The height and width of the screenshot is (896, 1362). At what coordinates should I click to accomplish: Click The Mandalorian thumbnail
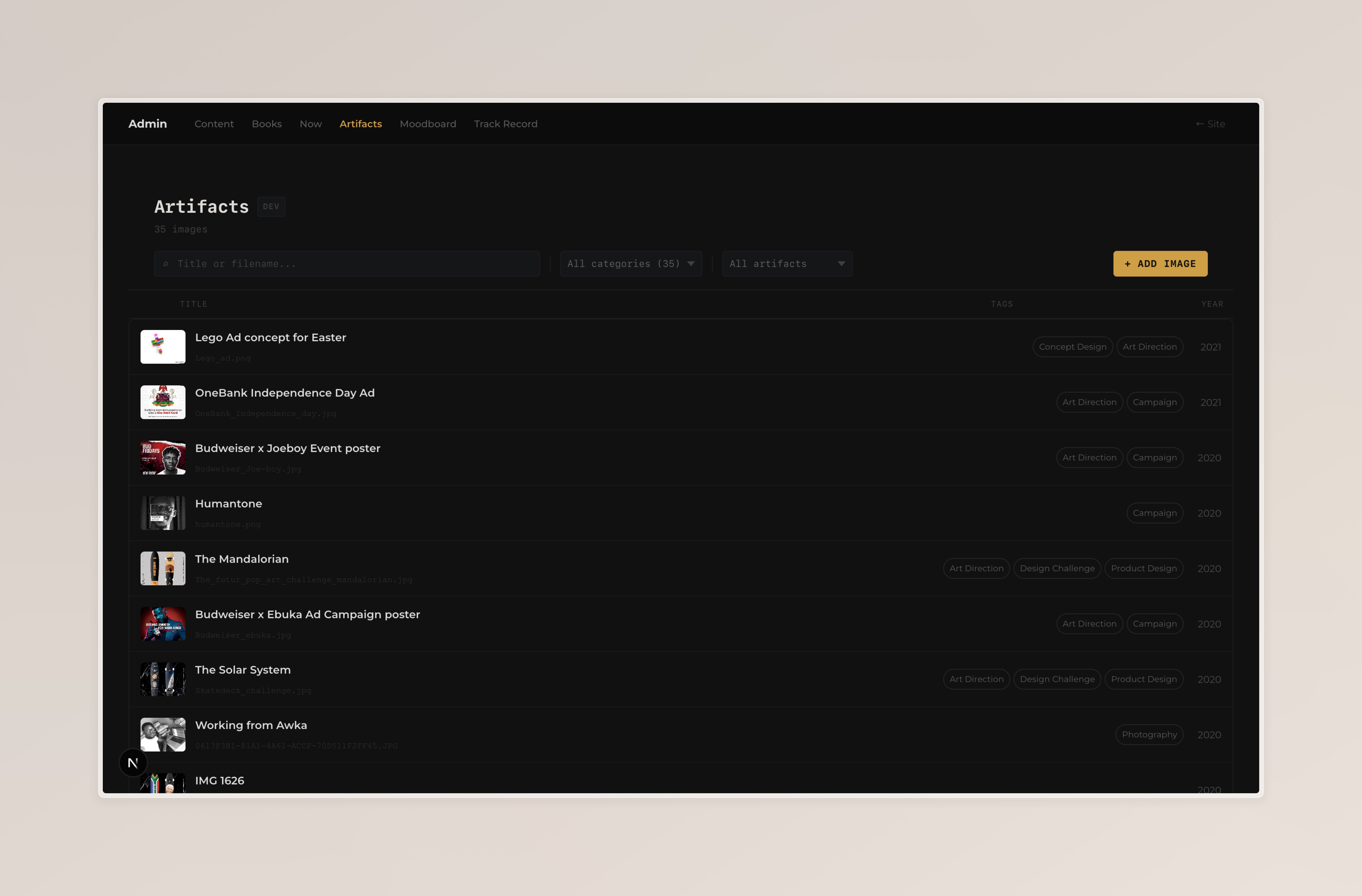pos(162,568)
